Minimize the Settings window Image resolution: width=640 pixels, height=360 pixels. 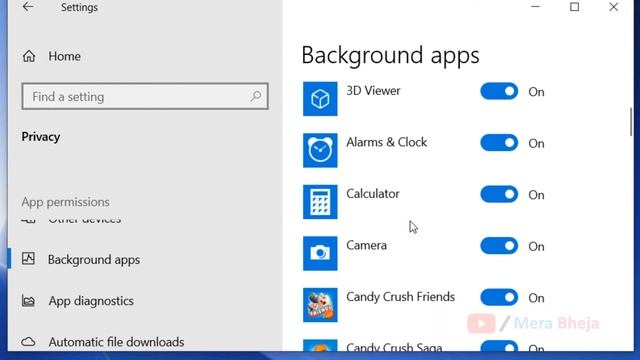536,7
